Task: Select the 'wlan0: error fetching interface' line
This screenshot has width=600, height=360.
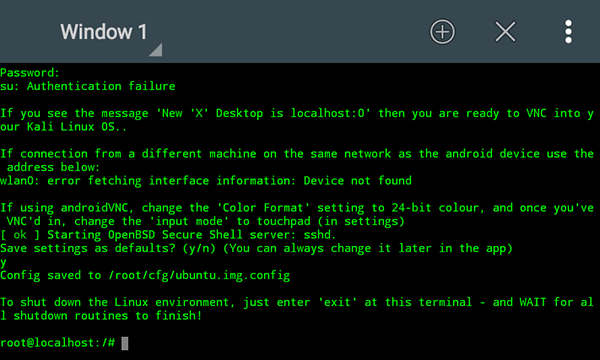Action: [x=206, y=181]
